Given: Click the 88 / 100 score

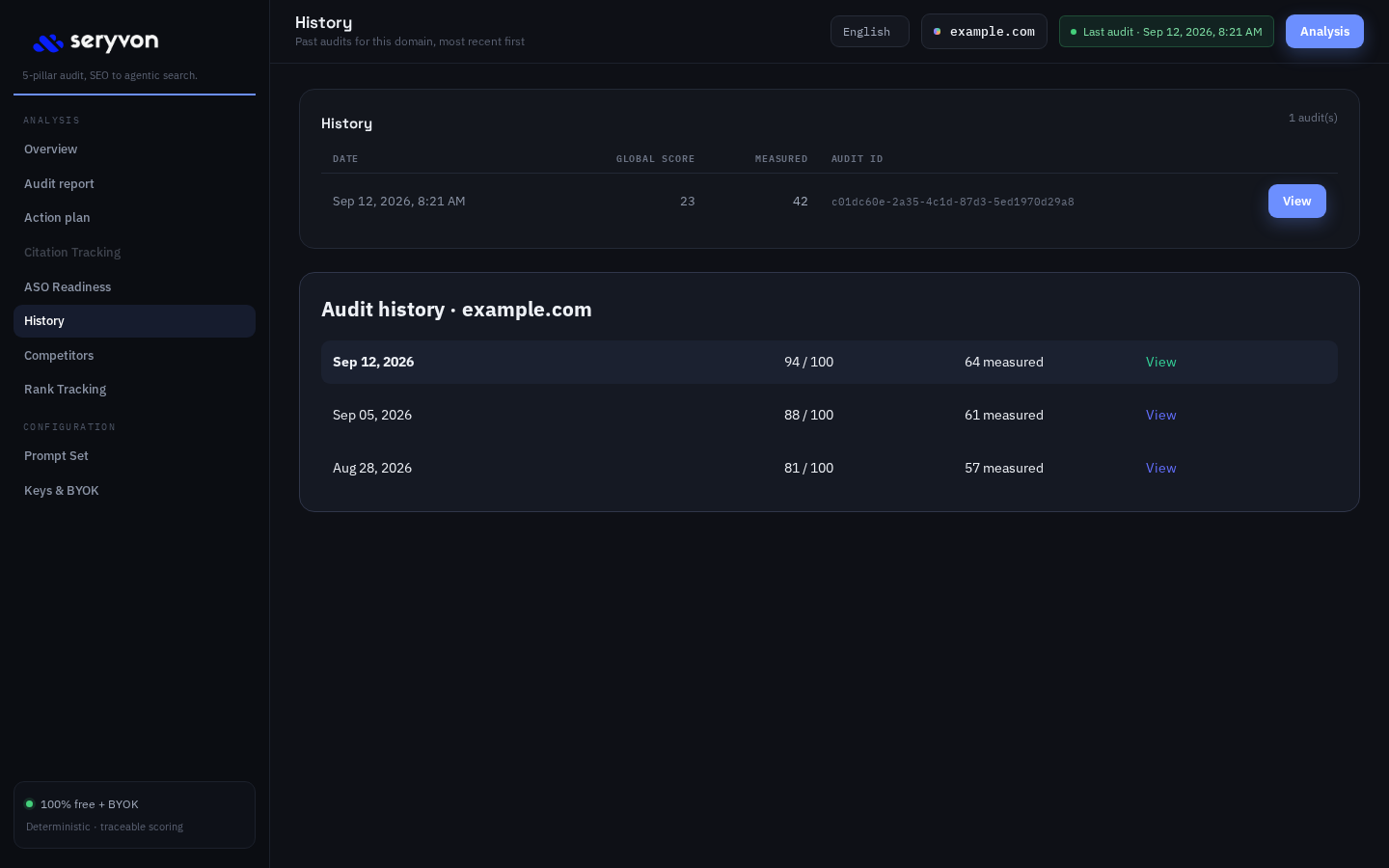Looking at the screenshot, I should pos(809,416).
